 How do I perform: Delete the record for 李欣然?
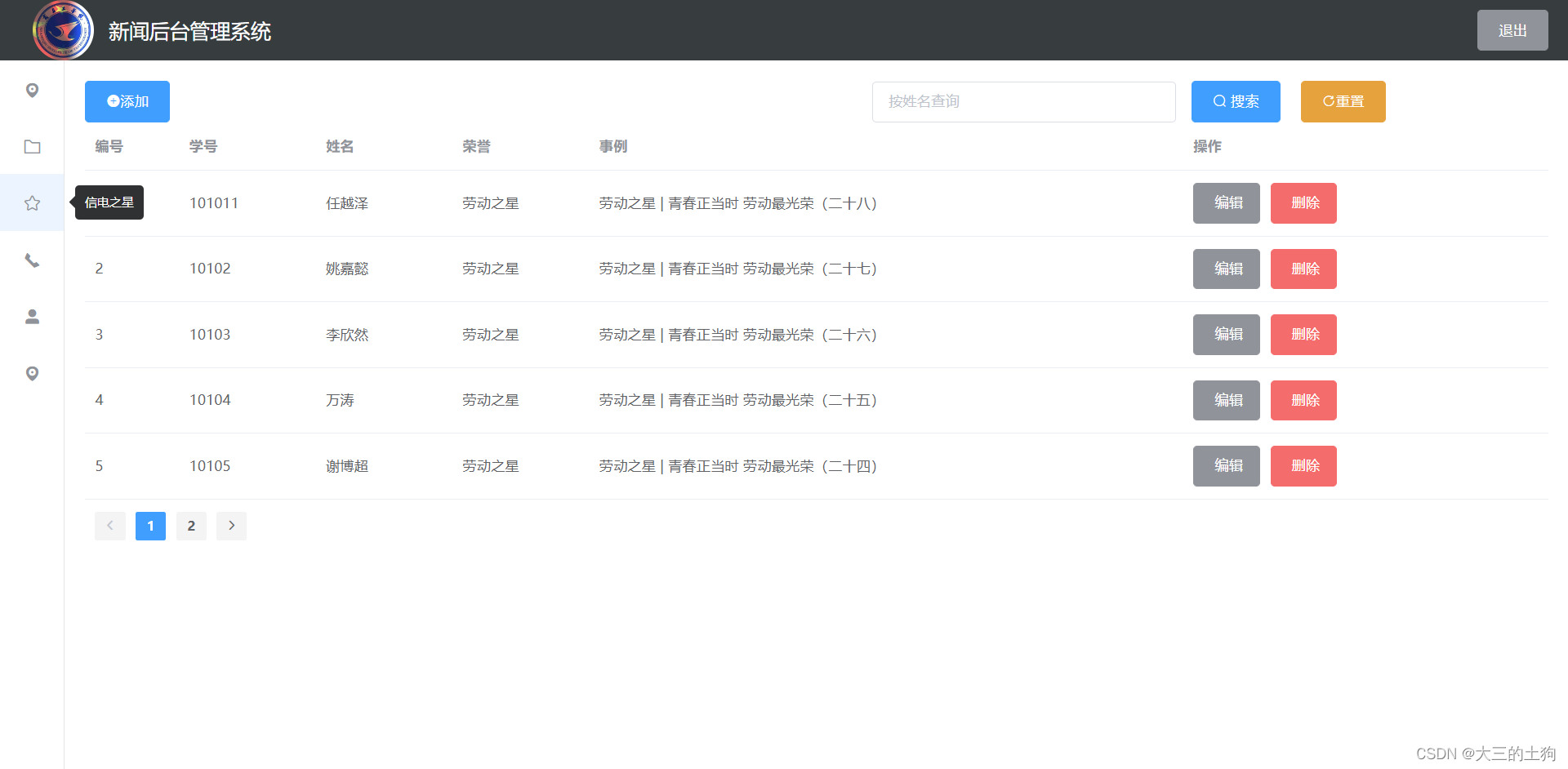point(1303,335)
